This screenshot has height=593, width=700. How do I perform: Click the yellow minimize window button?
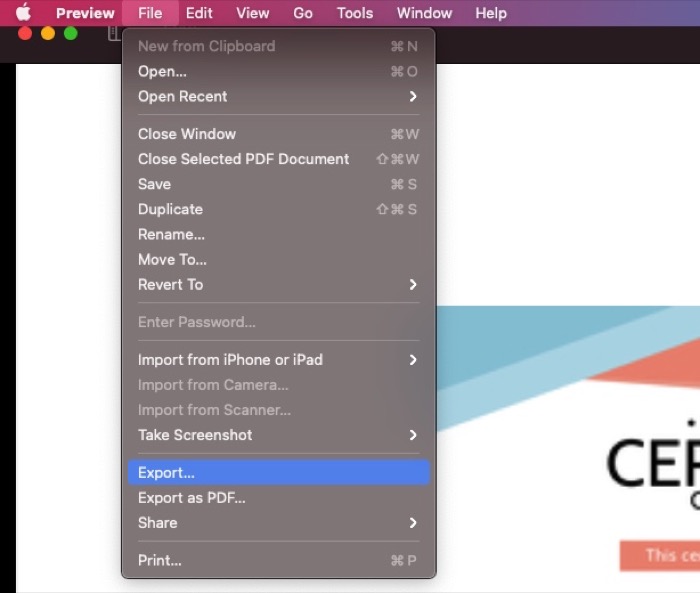tap(48, 33)
